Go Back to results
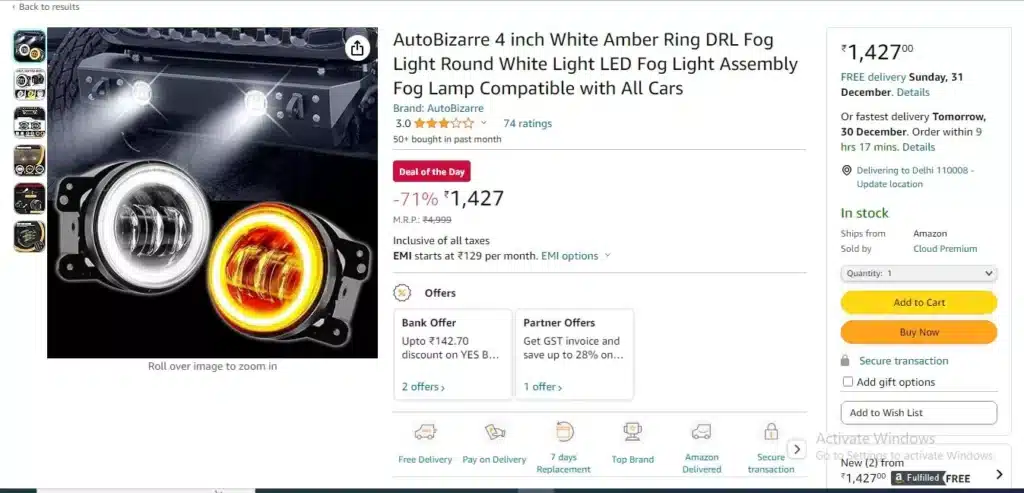The width and height of the screenshot is (1024, 493). (46, 7)
